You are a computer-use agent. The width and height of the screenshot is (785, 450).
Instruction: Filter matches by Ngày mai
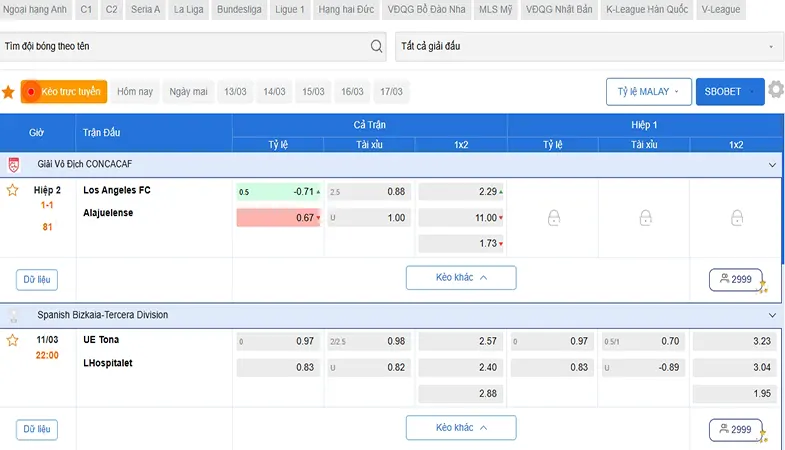pos(188,92)
